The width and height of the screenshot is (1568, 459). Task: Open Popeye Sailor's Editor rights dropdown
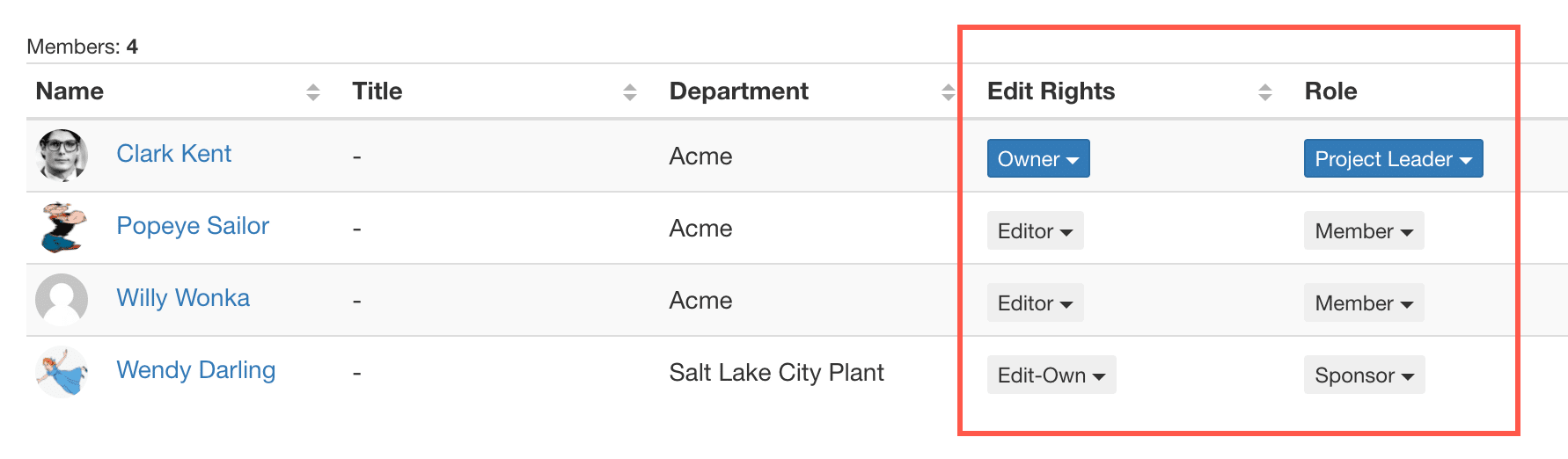(1035, 230)
